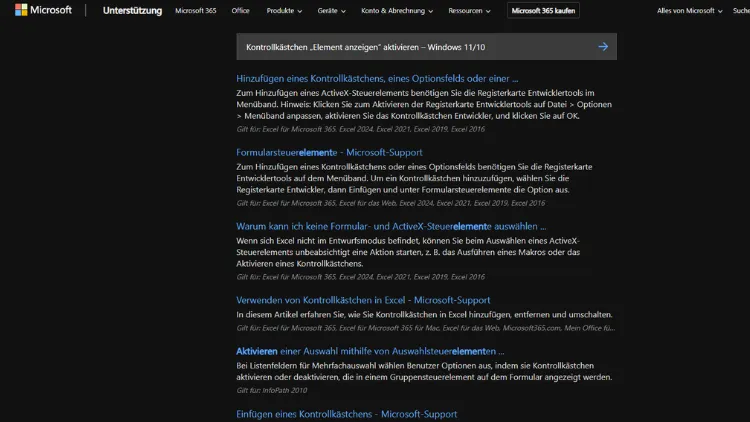Open the Suche search control
The height and width of the screenshot is (422, 750).
click(741, 11)
